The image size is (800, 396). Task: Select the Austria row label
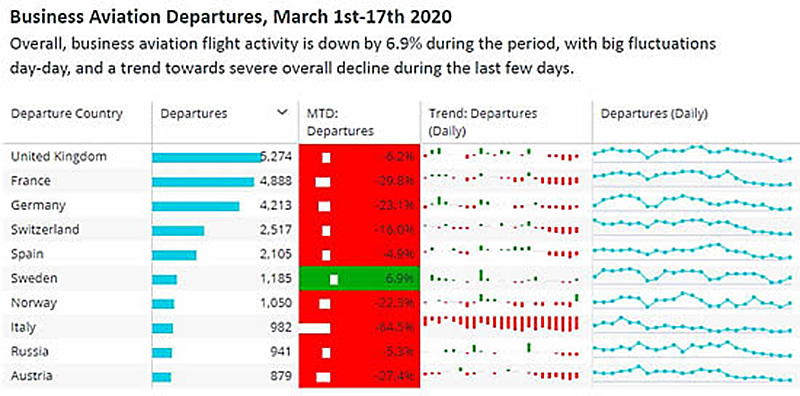point(32,377)
